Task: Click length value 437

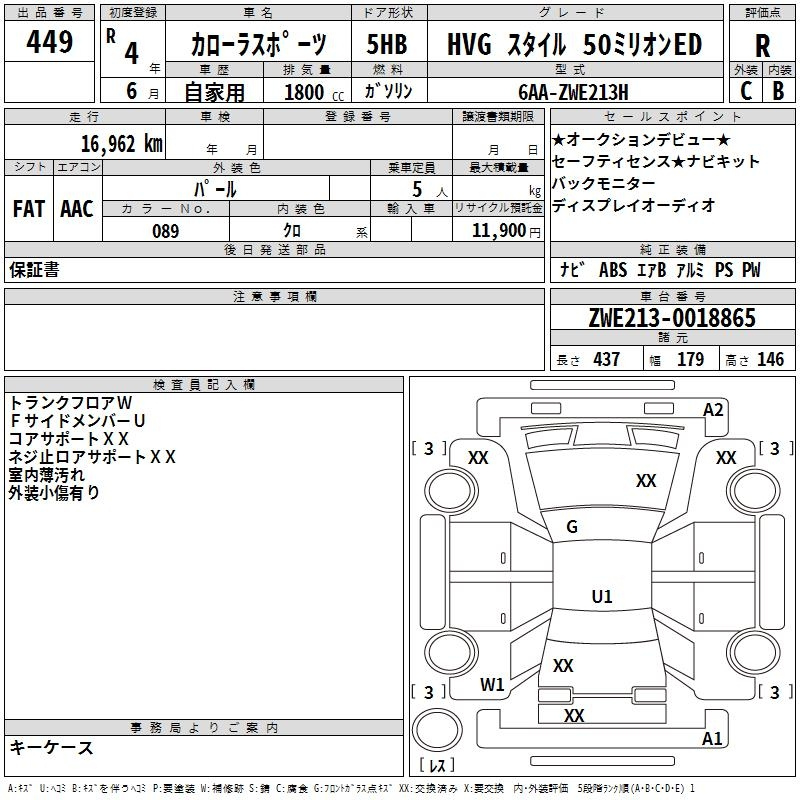Action: click(606, 359)
